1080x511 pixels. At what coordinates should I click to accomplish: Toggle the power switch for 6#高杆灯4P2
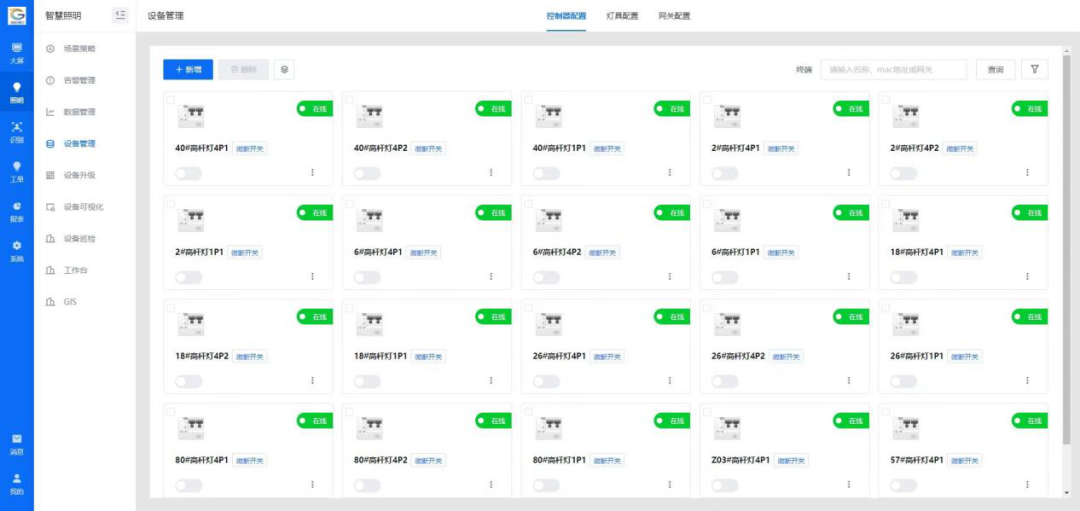tap(546, 277)
